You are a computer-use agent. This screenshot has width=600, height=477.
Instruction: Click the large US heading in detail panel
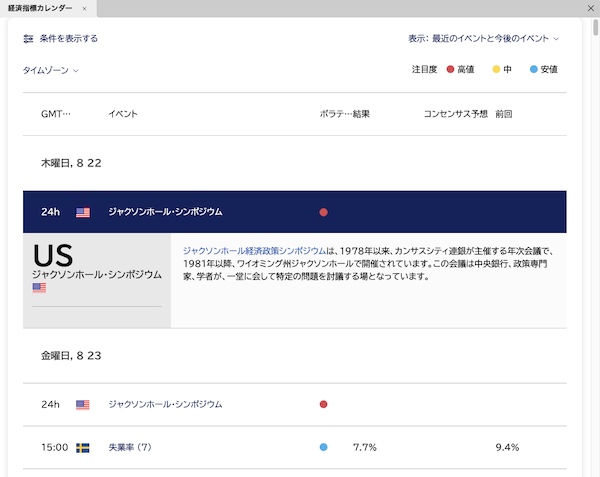(x=53, y=256)
